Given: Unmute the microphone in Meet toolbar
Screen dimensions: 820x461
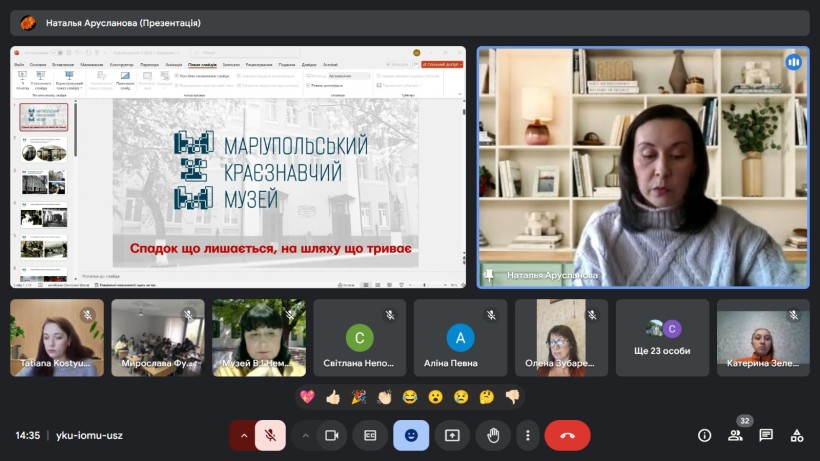Looking at the screenshot, I should [270, 435].
